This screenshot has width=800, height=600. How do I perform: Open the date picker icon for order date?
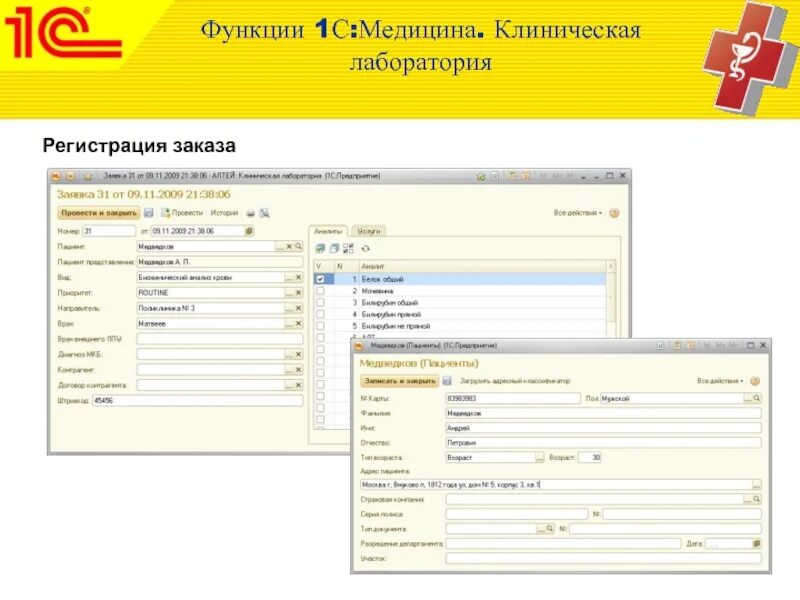(x=248, y=231)
